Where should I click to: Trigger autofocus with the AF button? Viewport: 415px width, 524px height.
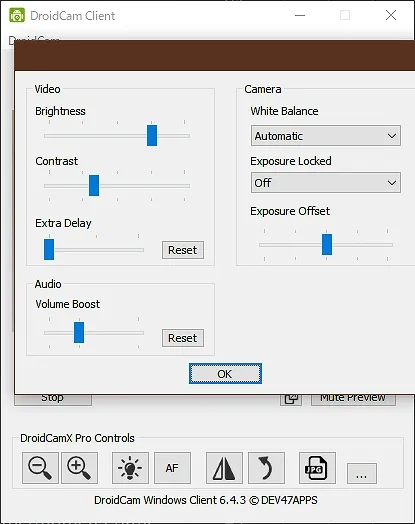pyautogui.click(x=172, y=468)
